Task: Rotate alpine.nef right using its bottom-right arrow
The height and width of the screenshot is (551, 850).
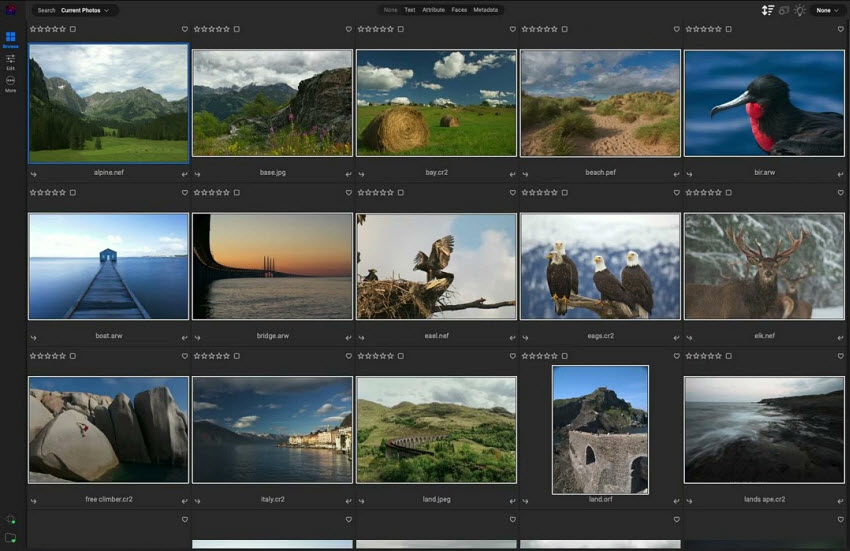Action: click(x=184, y=174)
